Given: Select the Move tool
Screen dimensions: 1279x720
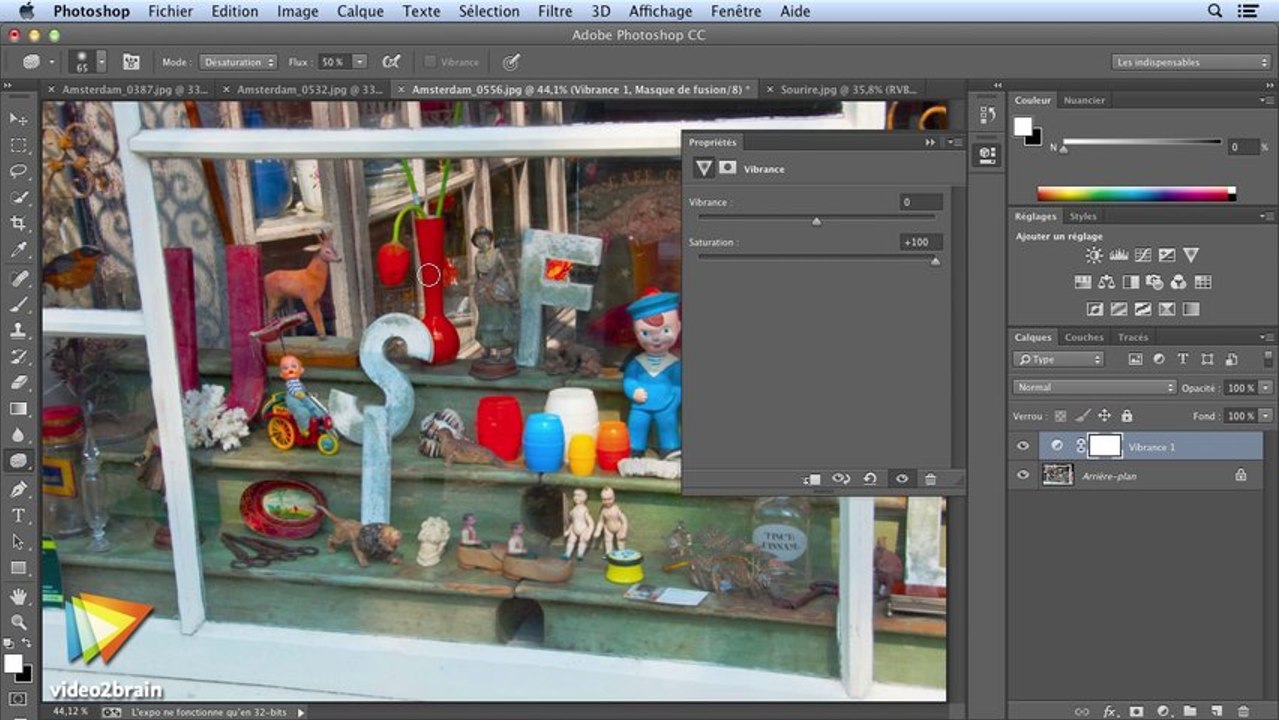Looking at the screenshot, I should point(18,119).
